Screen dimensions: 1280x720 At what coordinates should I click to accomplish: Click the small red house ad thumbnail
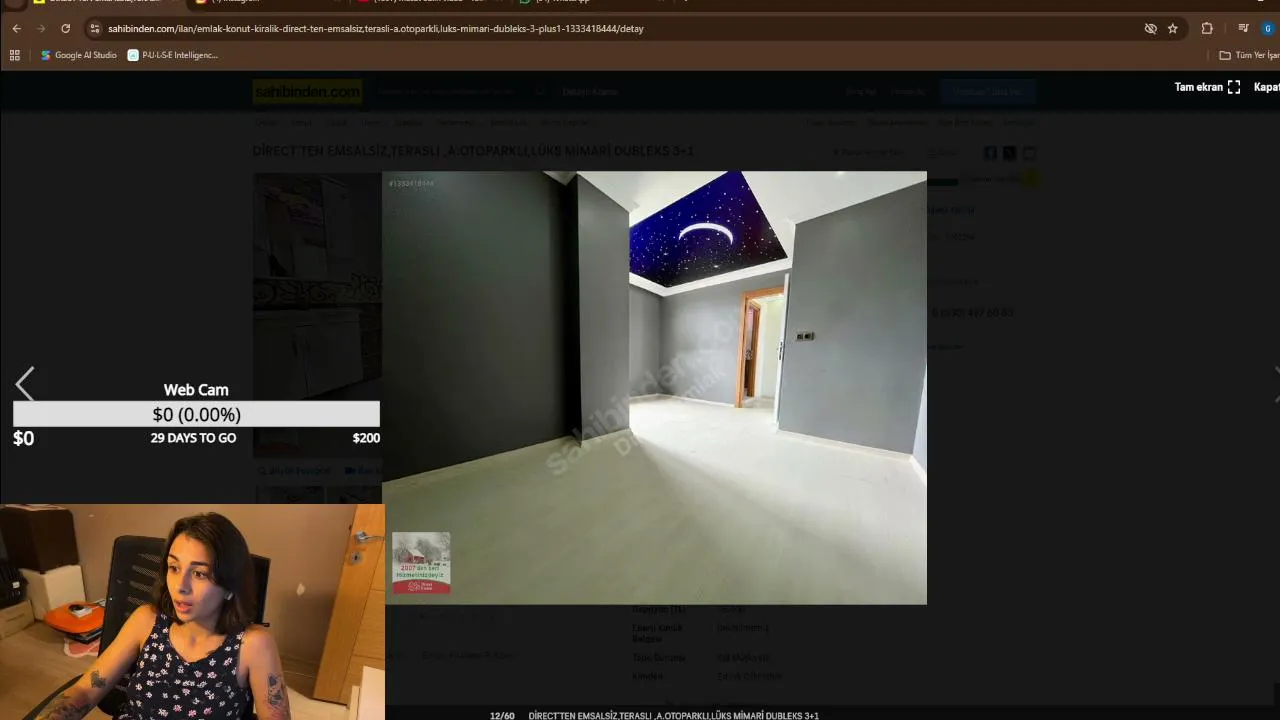tap(421, 562)
